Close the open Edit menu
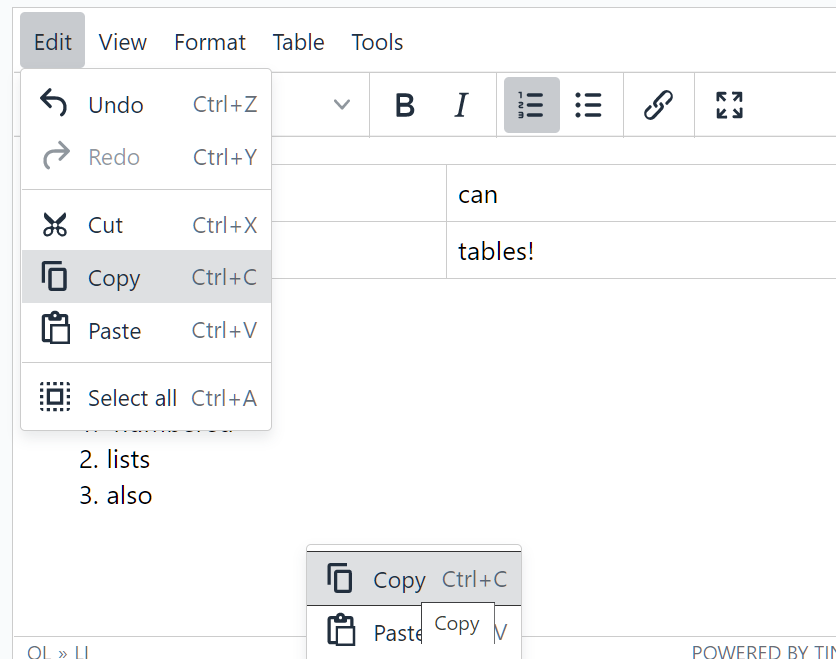The image size is (836, 659). point(53,42)
